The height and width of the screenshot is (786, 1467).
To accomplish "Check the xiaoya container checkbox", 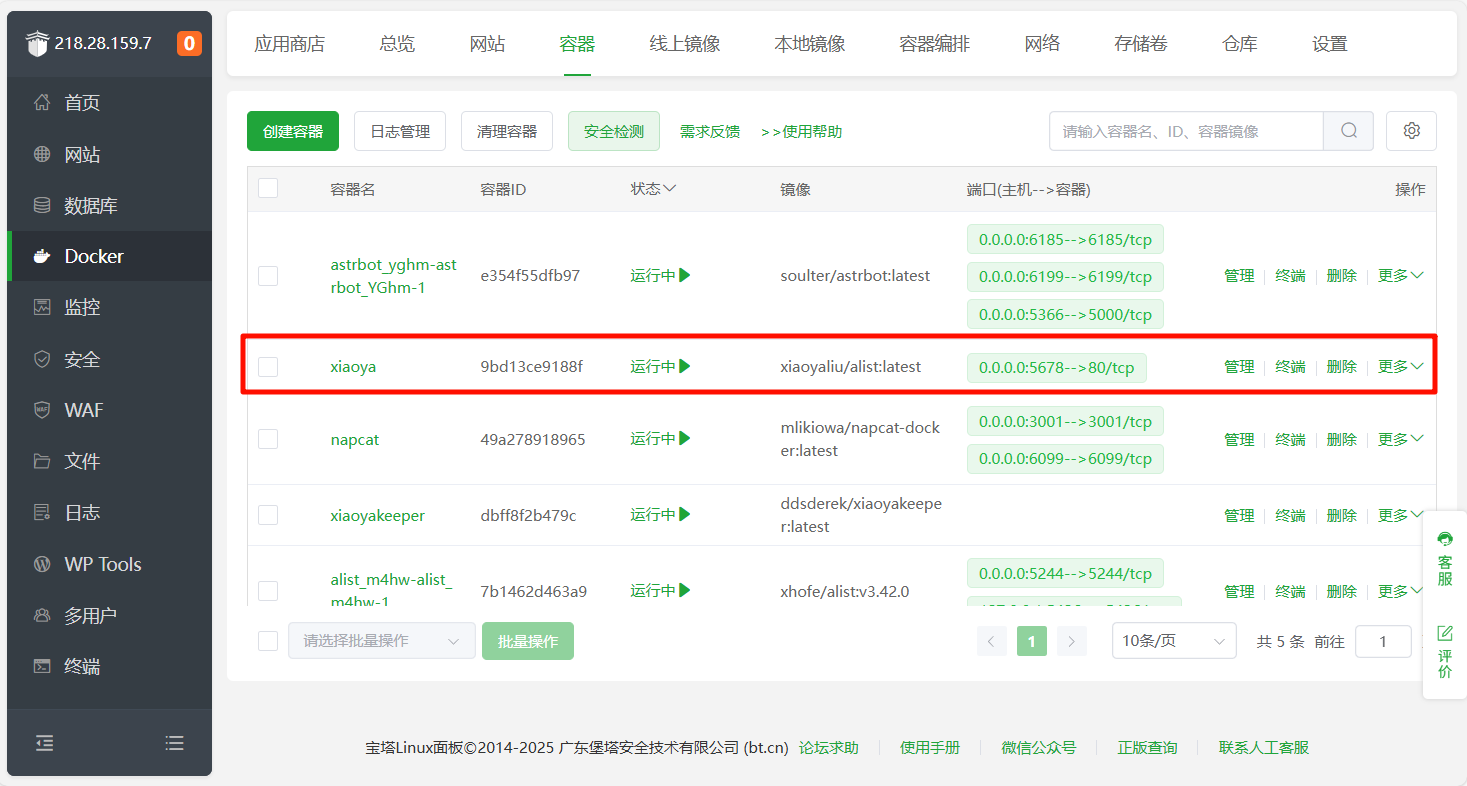I will click(x=268, y=367).
